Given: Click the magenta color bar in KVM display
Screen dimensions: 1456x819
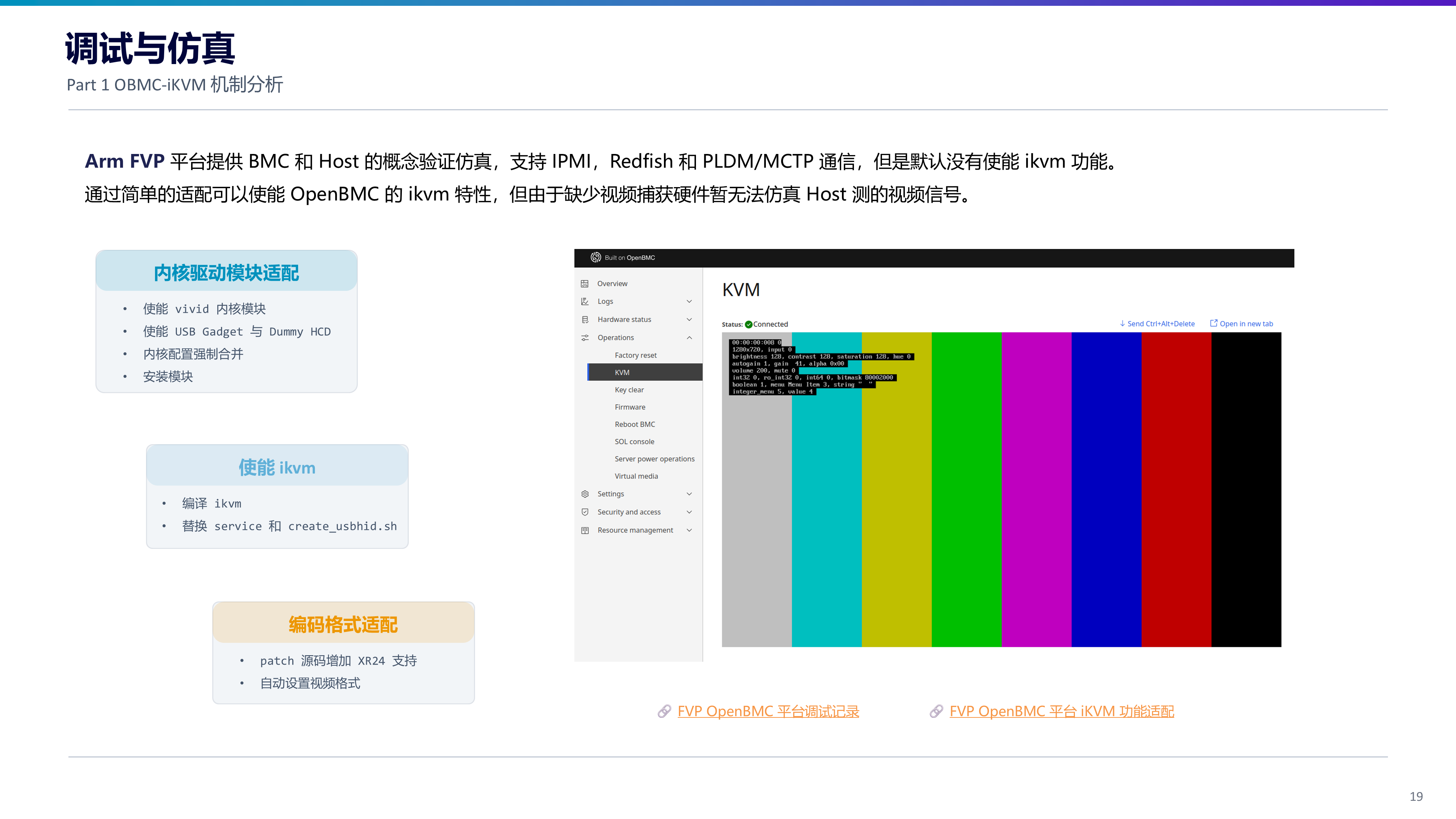Looking at the screenshot, I should (x=1036, y=490).
